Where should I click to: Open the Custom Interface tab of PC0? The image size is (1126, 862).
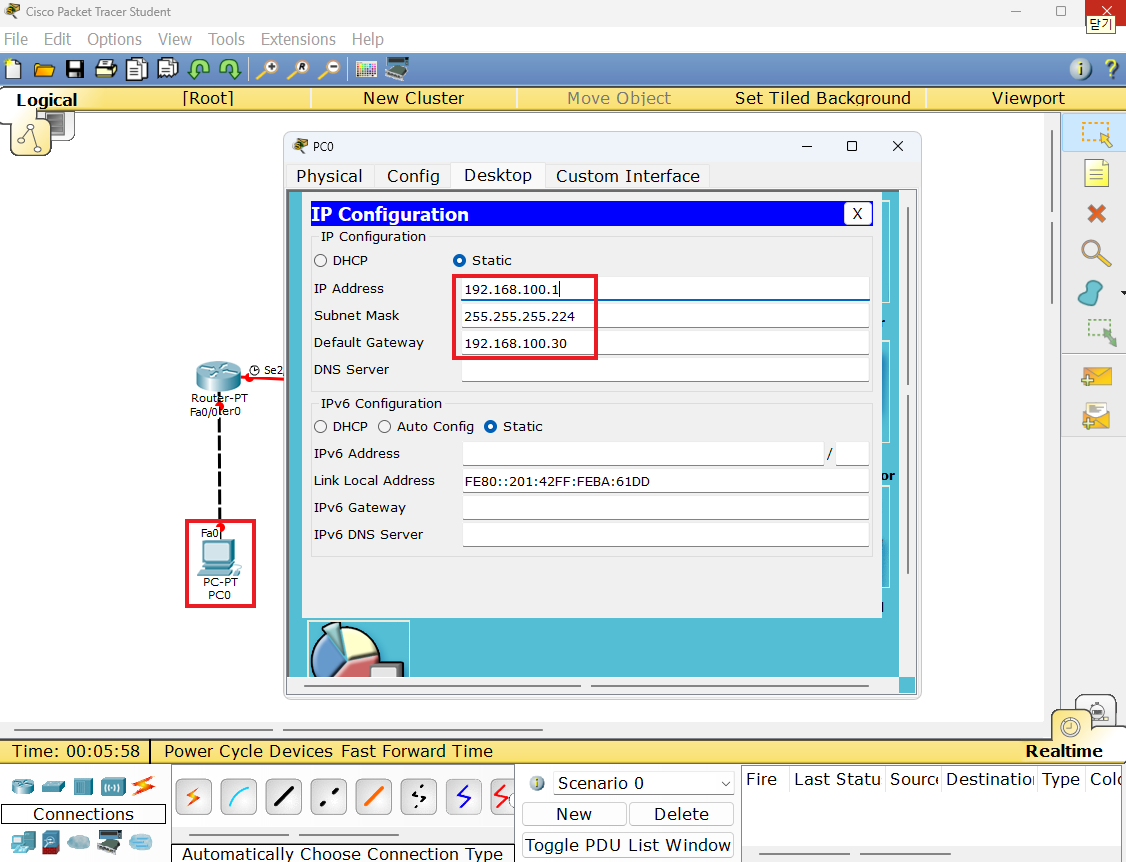(x=628, y=176)
